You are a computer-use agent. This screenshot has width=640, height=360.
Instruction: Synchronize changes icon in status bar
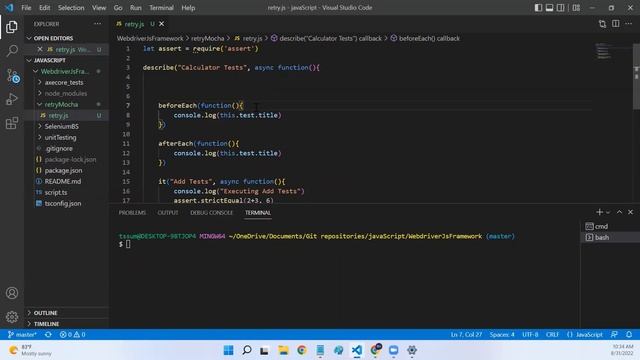coord(48,334)
